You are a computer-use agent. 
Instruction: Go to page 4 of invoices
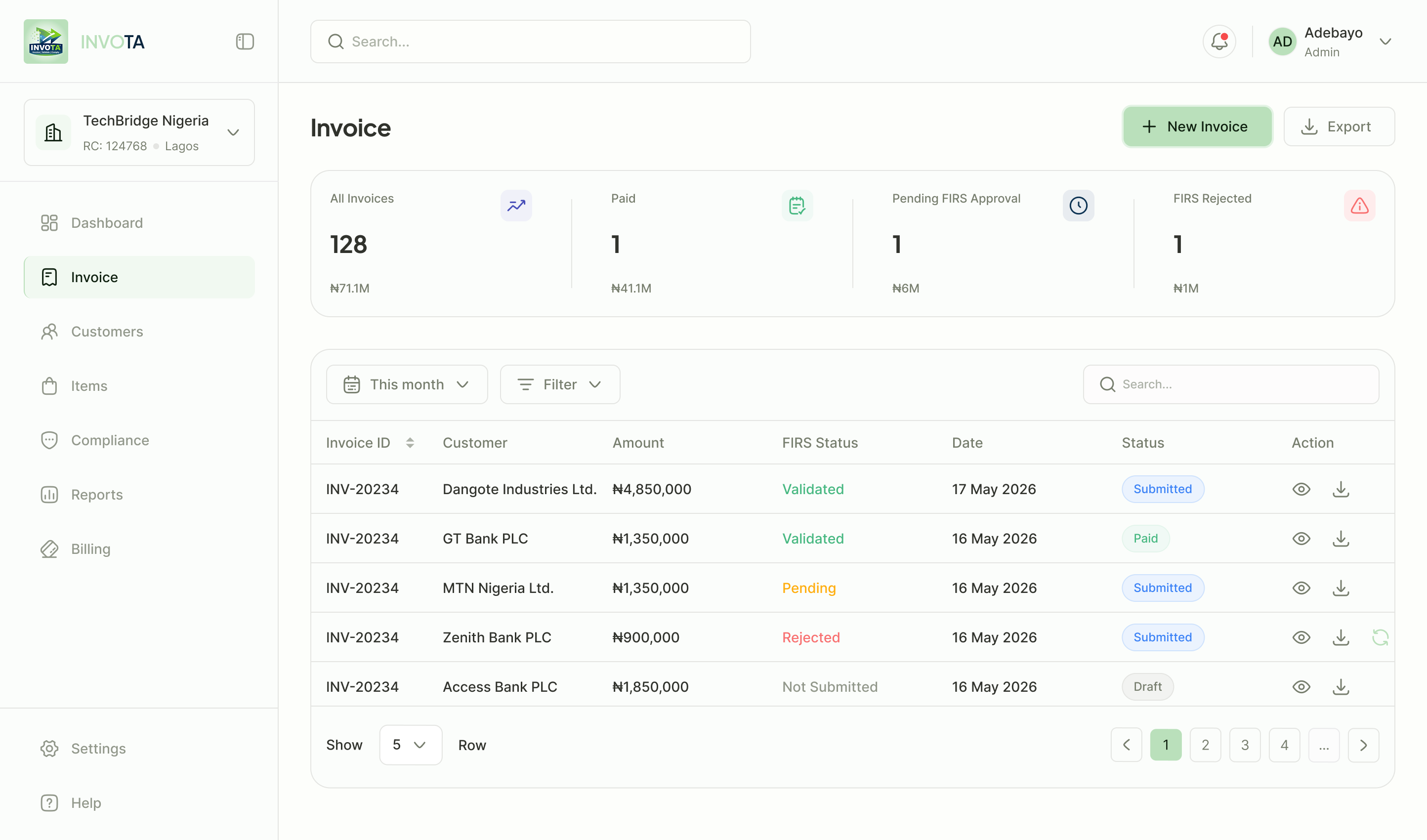click(1284, 745)
